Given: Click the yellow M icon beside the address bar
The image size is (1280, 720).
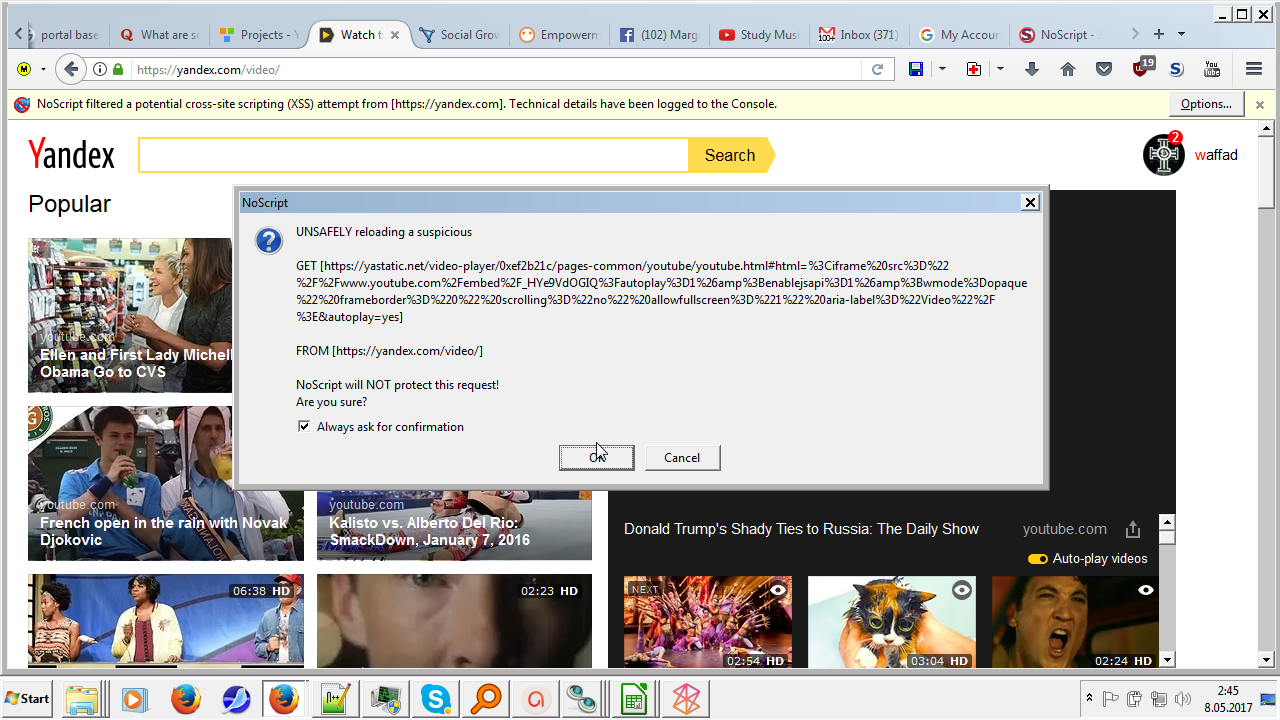Looking at the screenshot, I should 24,69.
